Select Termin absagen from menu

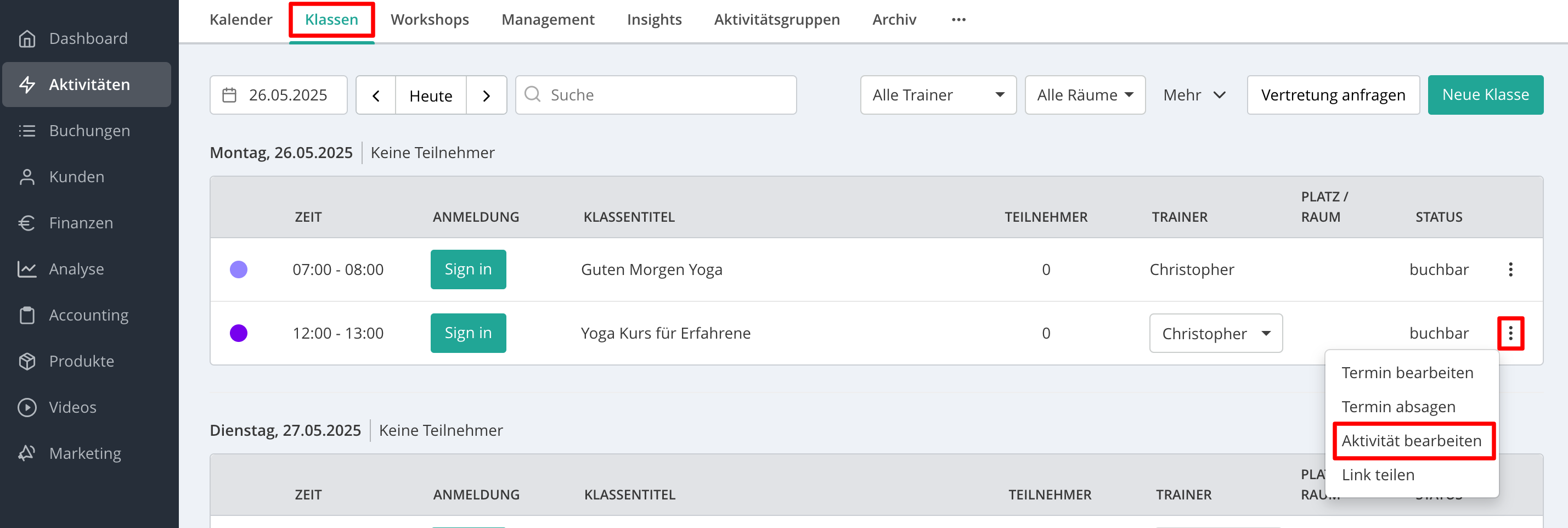coord(1398,407)
